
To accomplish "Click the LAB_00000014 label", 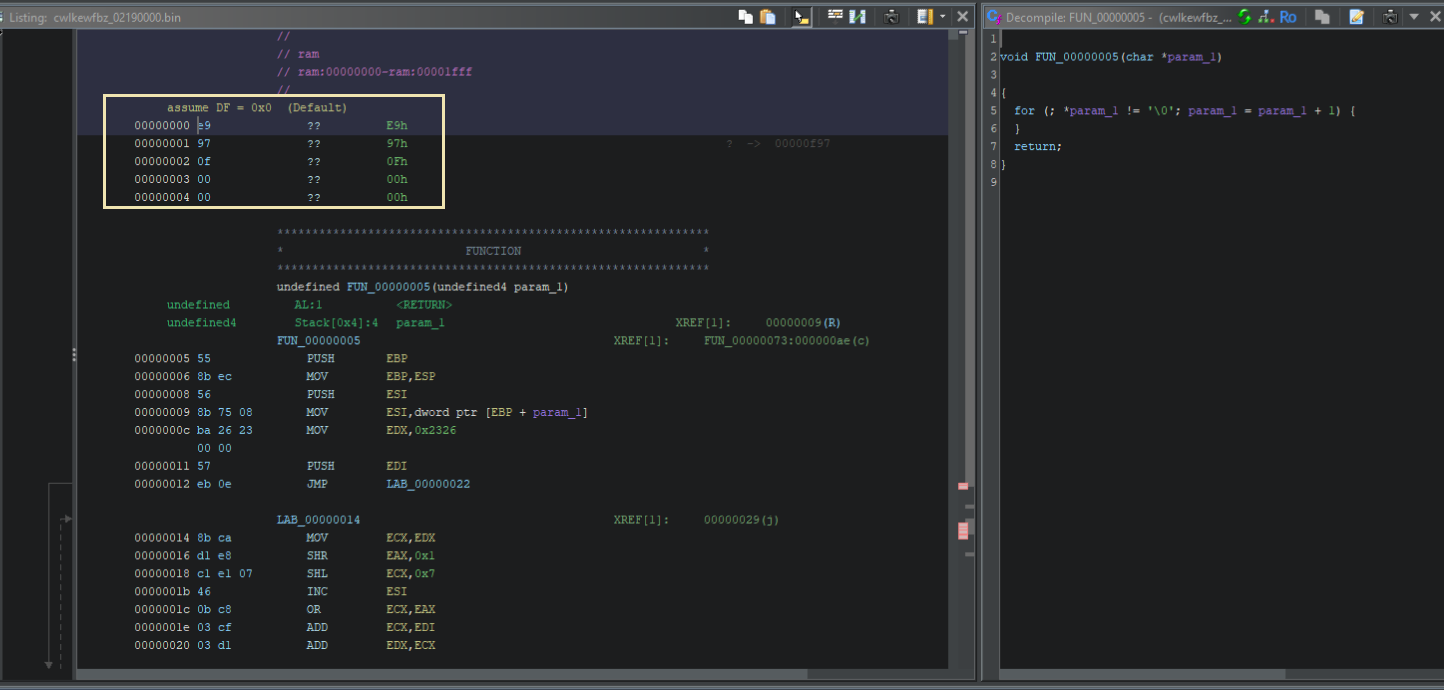I will [318, 521].
